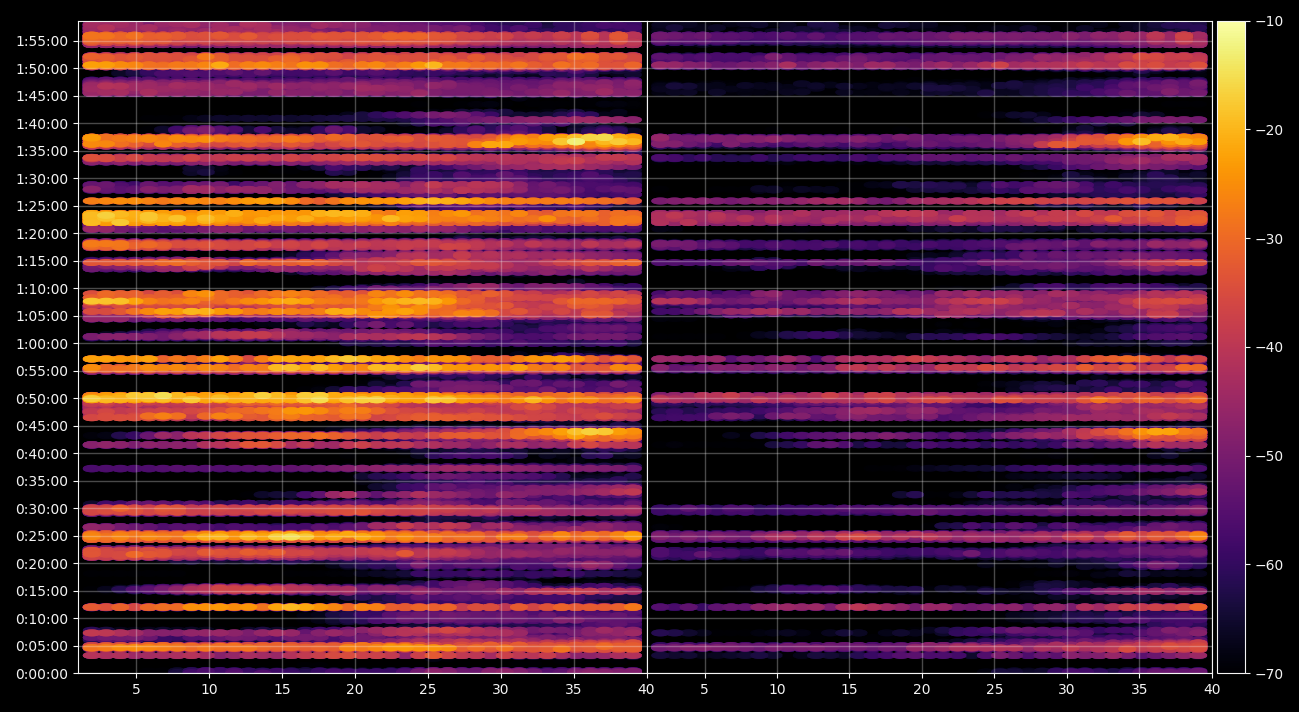Click the 0:20:00 y-axis tick label
The image size is (1299, 712).
pos(42,564)
